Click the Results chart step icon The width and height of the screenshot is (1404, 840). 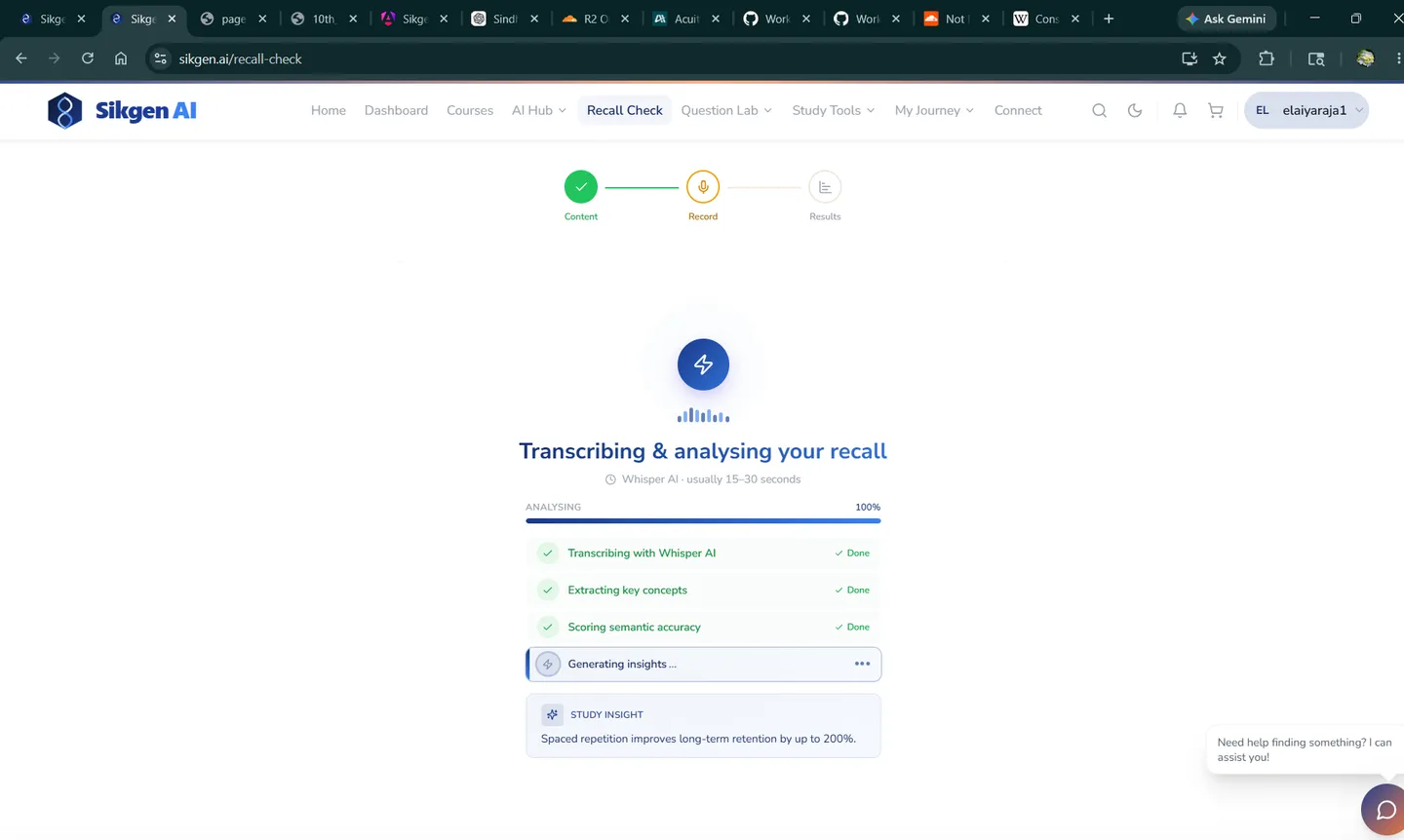click(x=825, y=186)
